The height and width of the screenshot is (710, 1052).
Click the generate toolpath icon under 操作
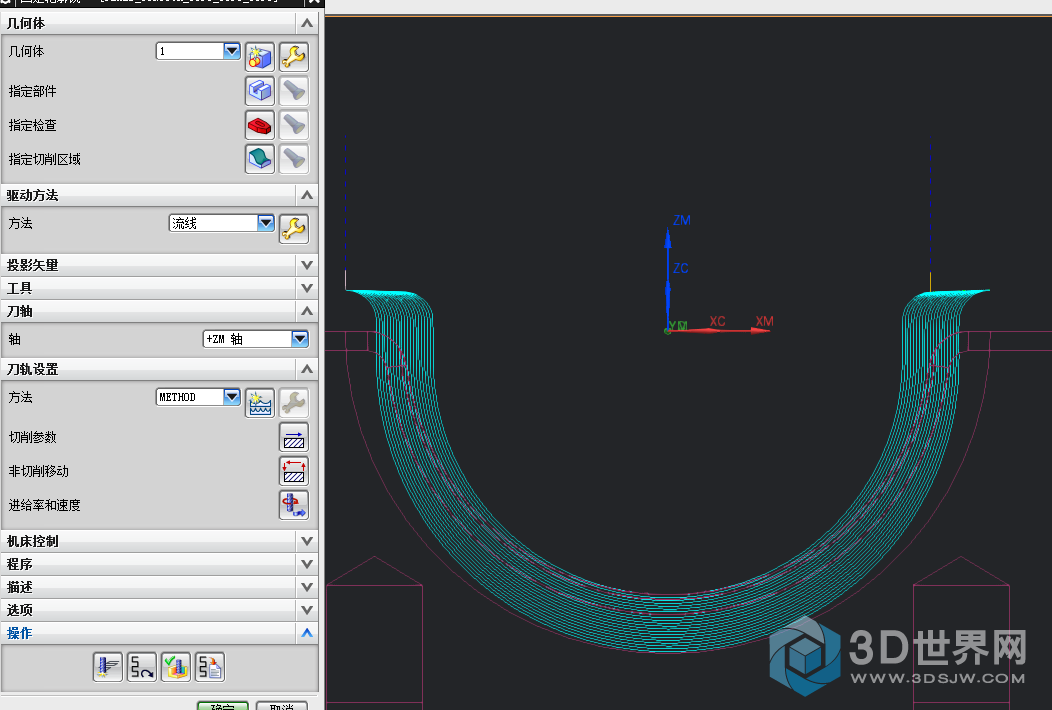pos(107,667)
